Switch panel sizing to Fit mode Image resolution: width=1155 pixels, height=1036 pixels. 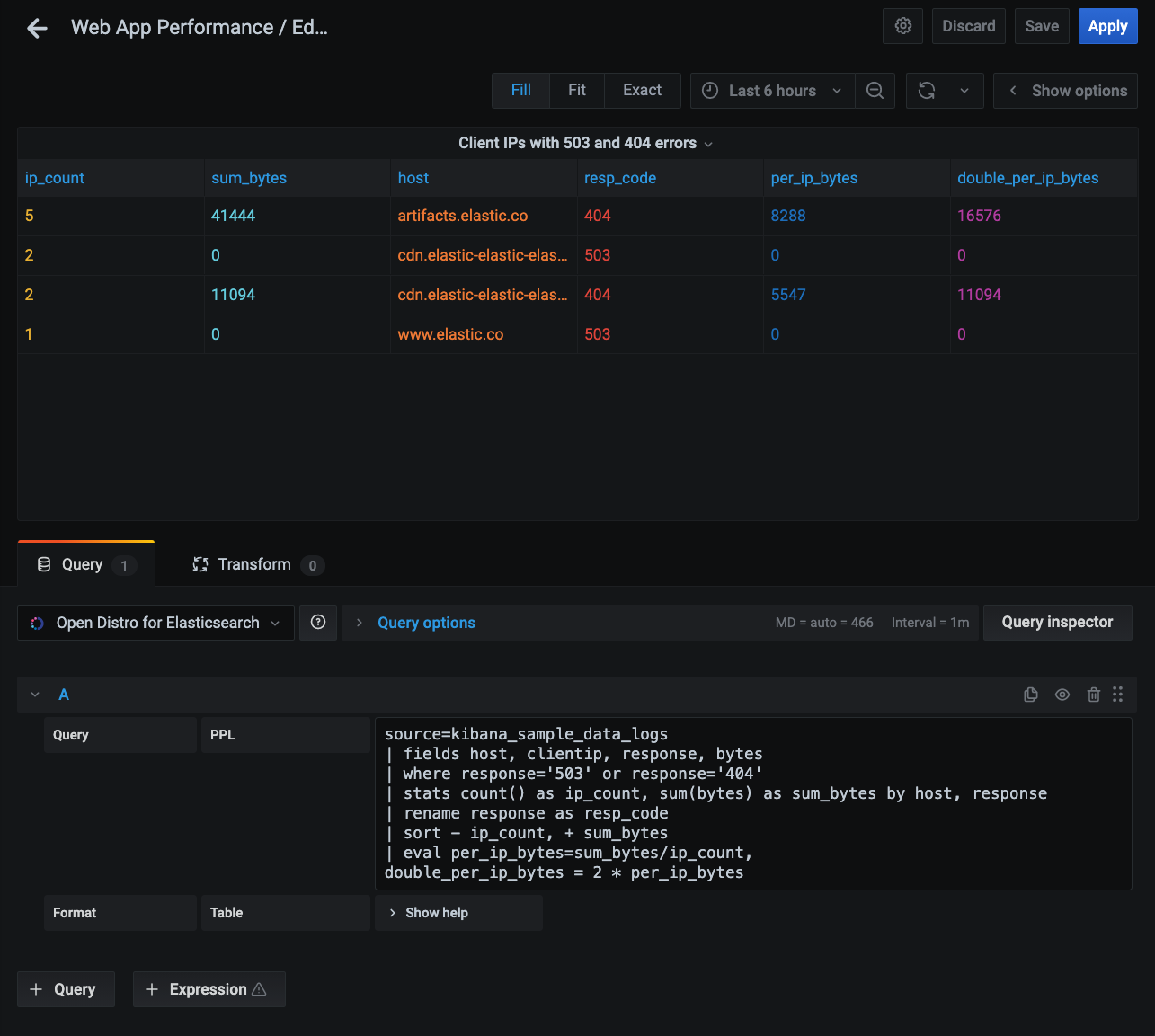click(x=576, y=90)
